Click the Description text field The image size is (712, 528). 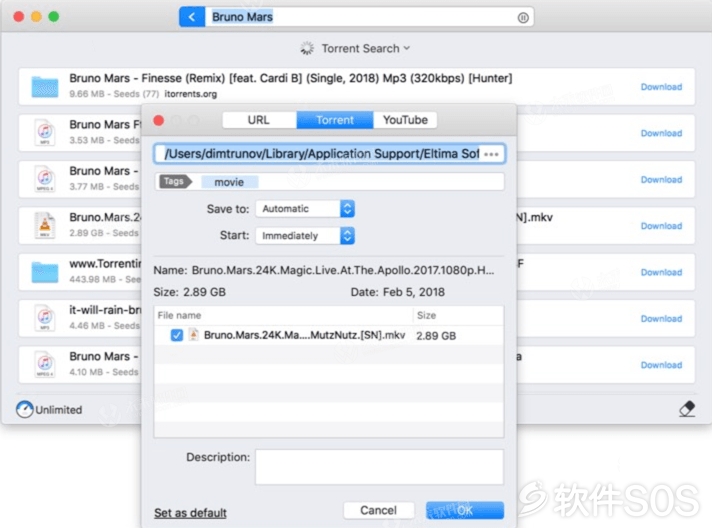coord(379,467)
